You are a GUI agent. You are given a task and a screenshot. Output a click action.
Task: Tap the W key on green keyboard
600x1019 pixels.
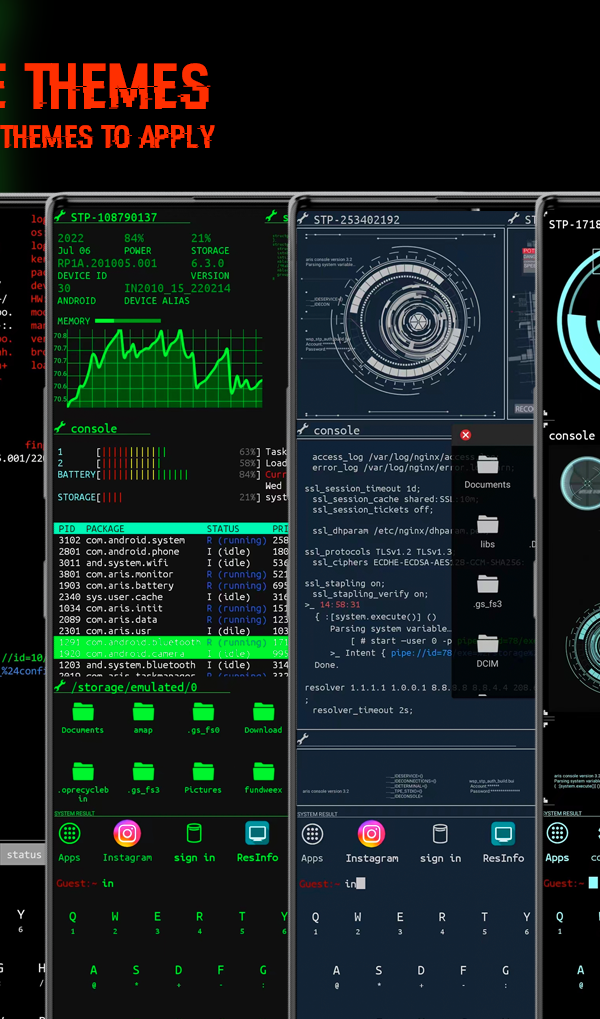click(115, 921)
